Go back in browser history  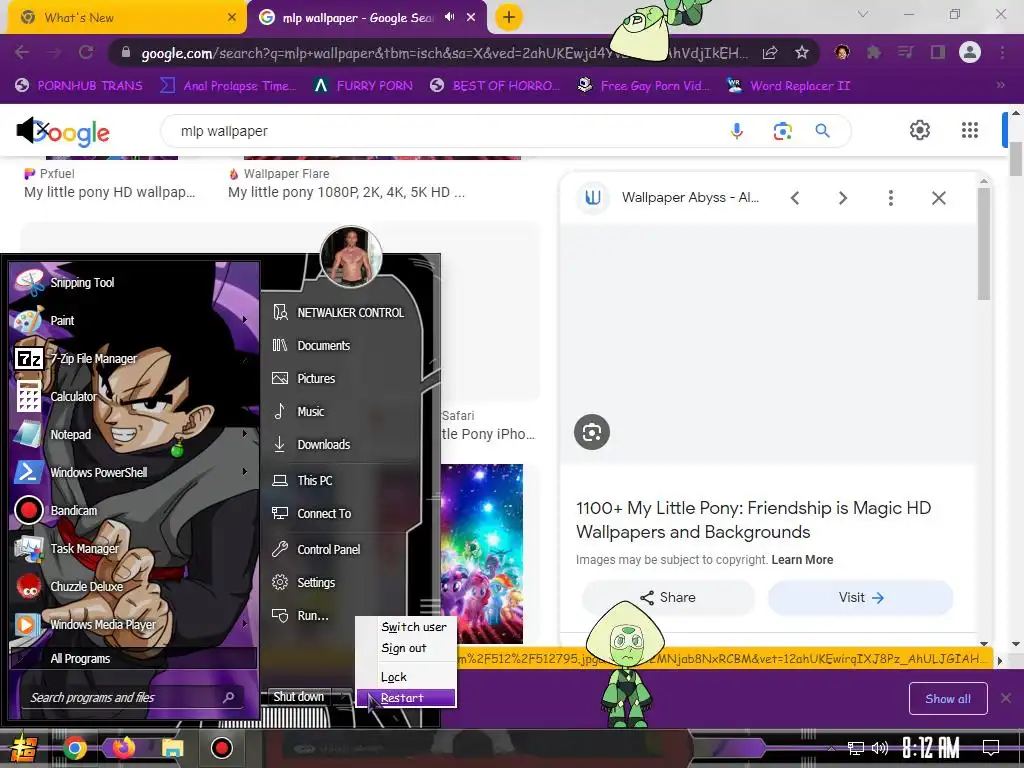22,52
